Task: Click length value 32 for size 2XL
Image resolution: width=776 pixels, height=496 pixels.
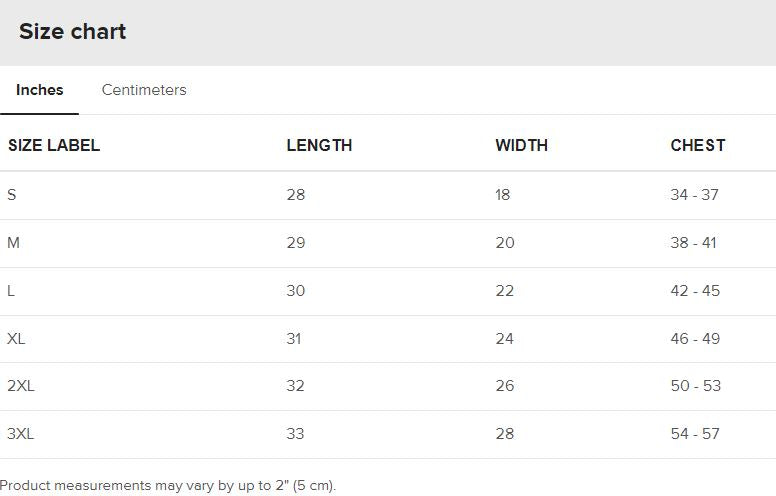Action: coord(296,386)
